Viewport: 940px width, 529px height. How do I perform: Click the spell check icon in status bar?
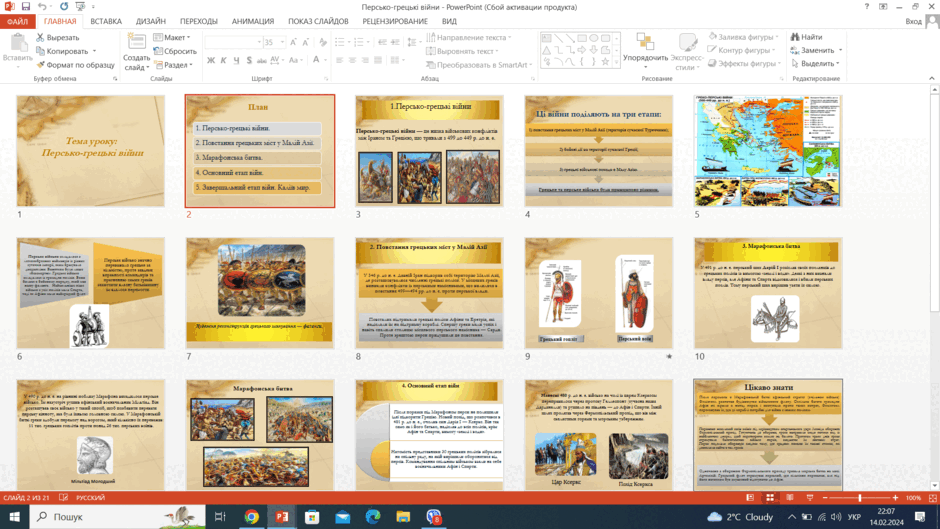point(63,498)
